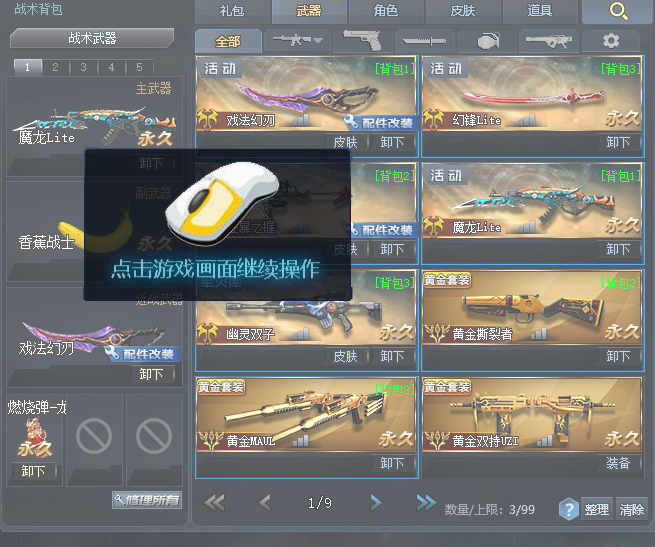Image resolution: width=655 pixels, height=547 pixels.
Task: Switch to the 武器 tab
Action: [309, 11]
